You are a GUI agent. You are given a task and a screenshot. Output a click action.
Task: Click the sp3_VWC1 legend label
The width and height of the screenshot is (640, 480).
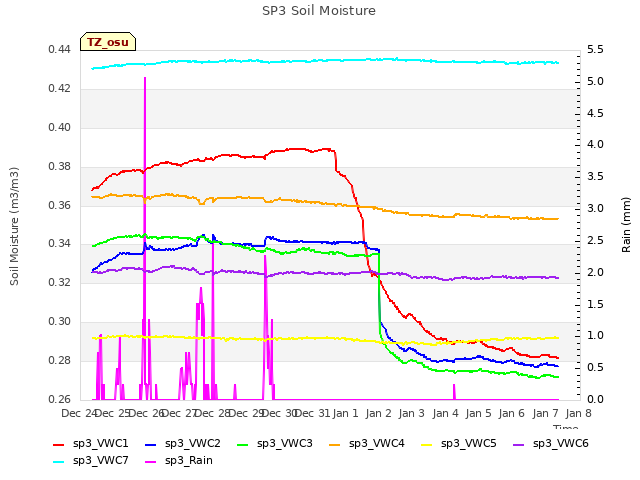(x=100, y=444)
